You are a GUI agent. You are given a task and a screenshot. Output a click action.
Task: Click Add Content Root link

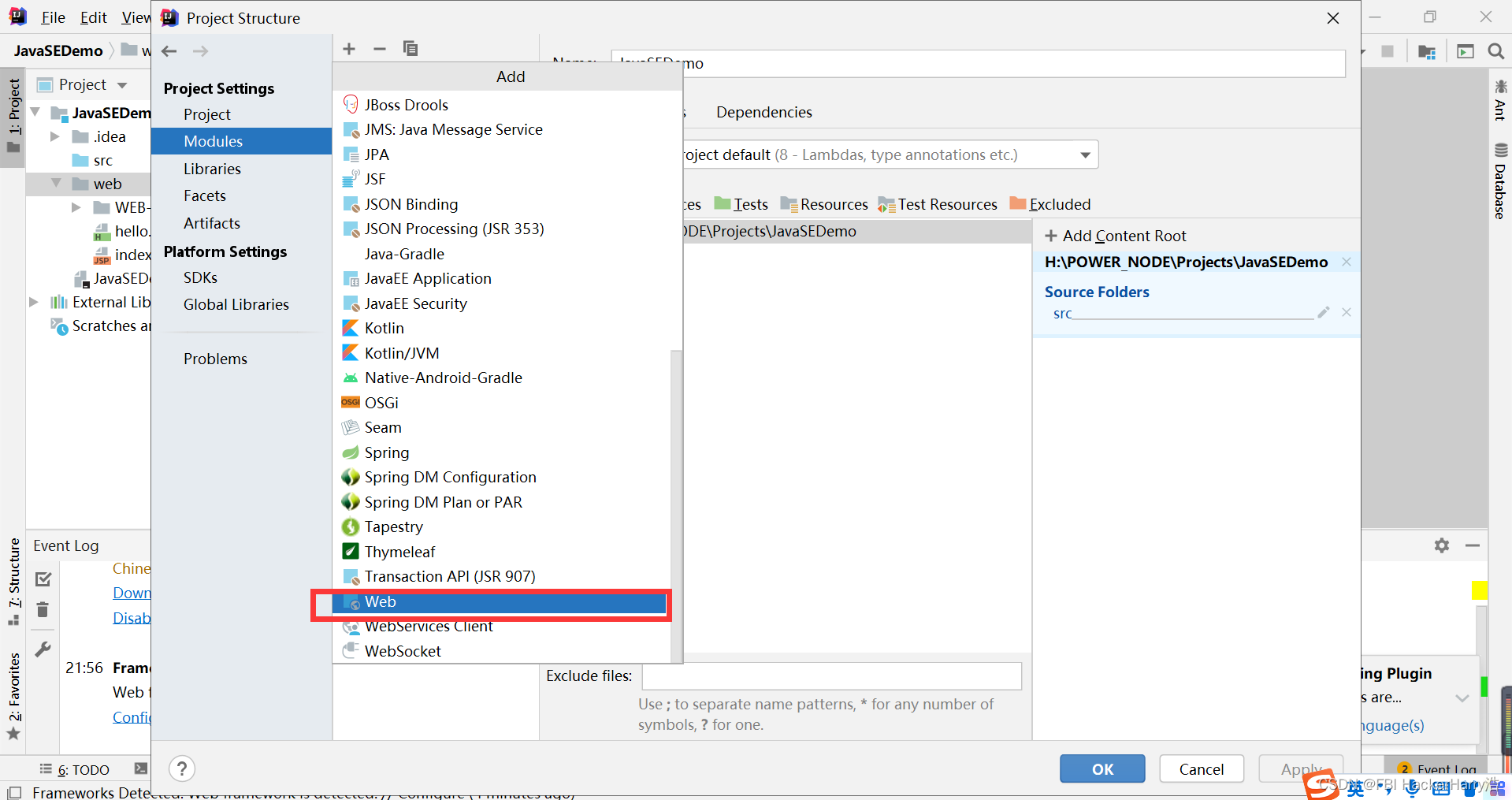[1116, 236]
